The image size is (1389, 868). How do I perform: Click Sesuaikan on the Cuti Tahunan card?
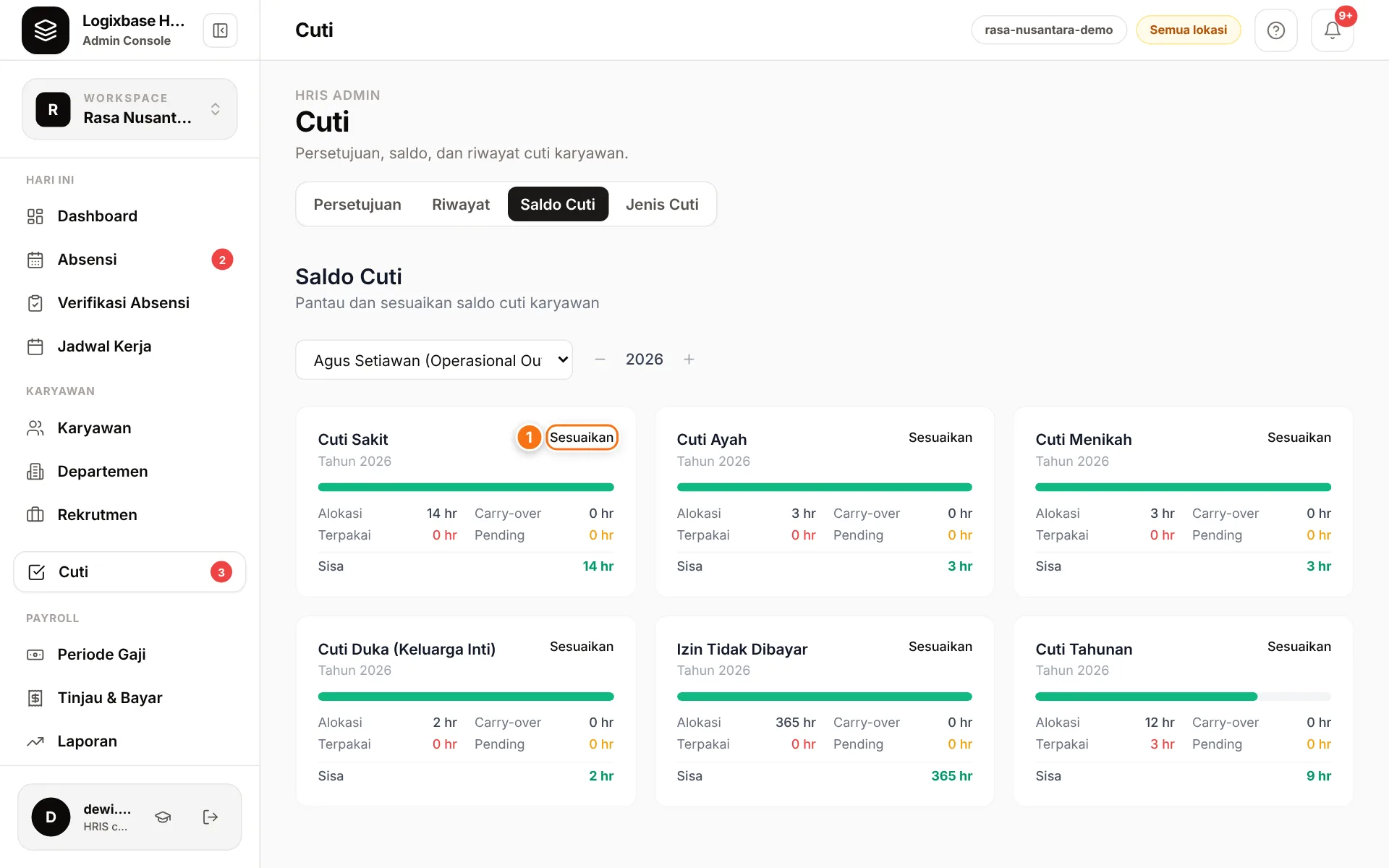(1299, 647)
